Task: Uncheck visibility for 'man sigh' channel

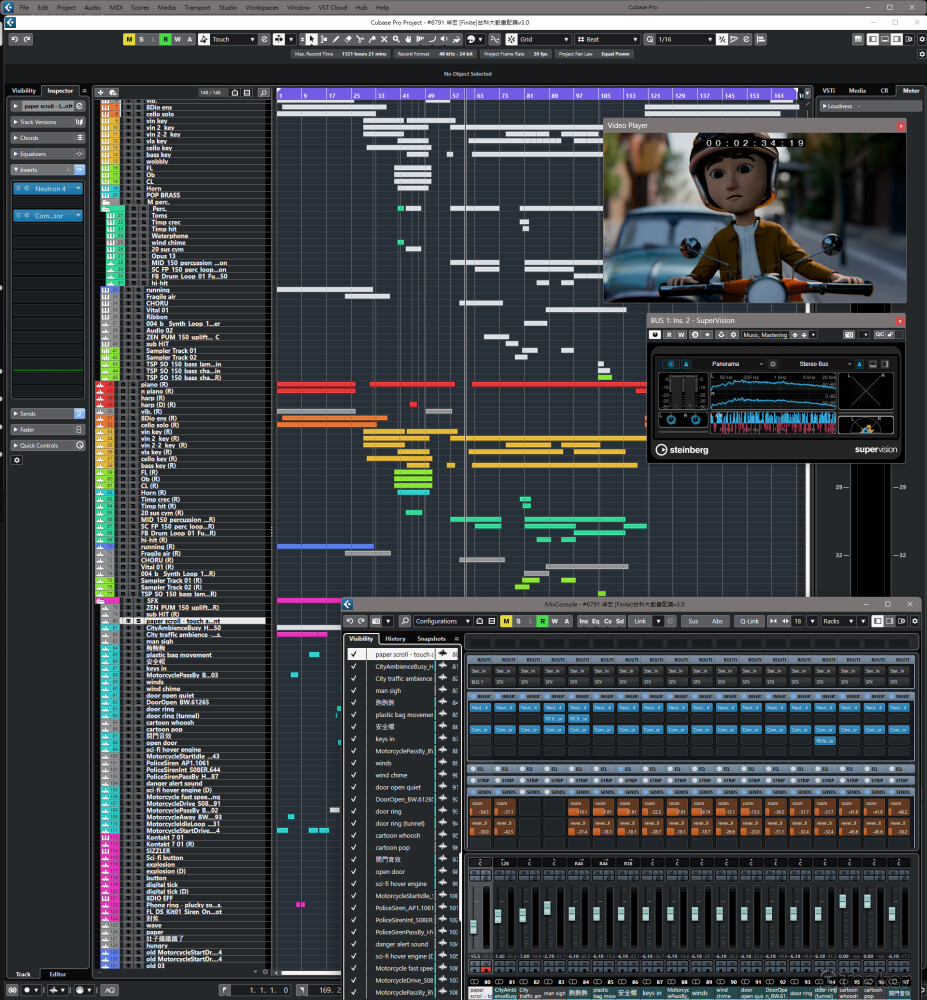Action: click(354, 691)
